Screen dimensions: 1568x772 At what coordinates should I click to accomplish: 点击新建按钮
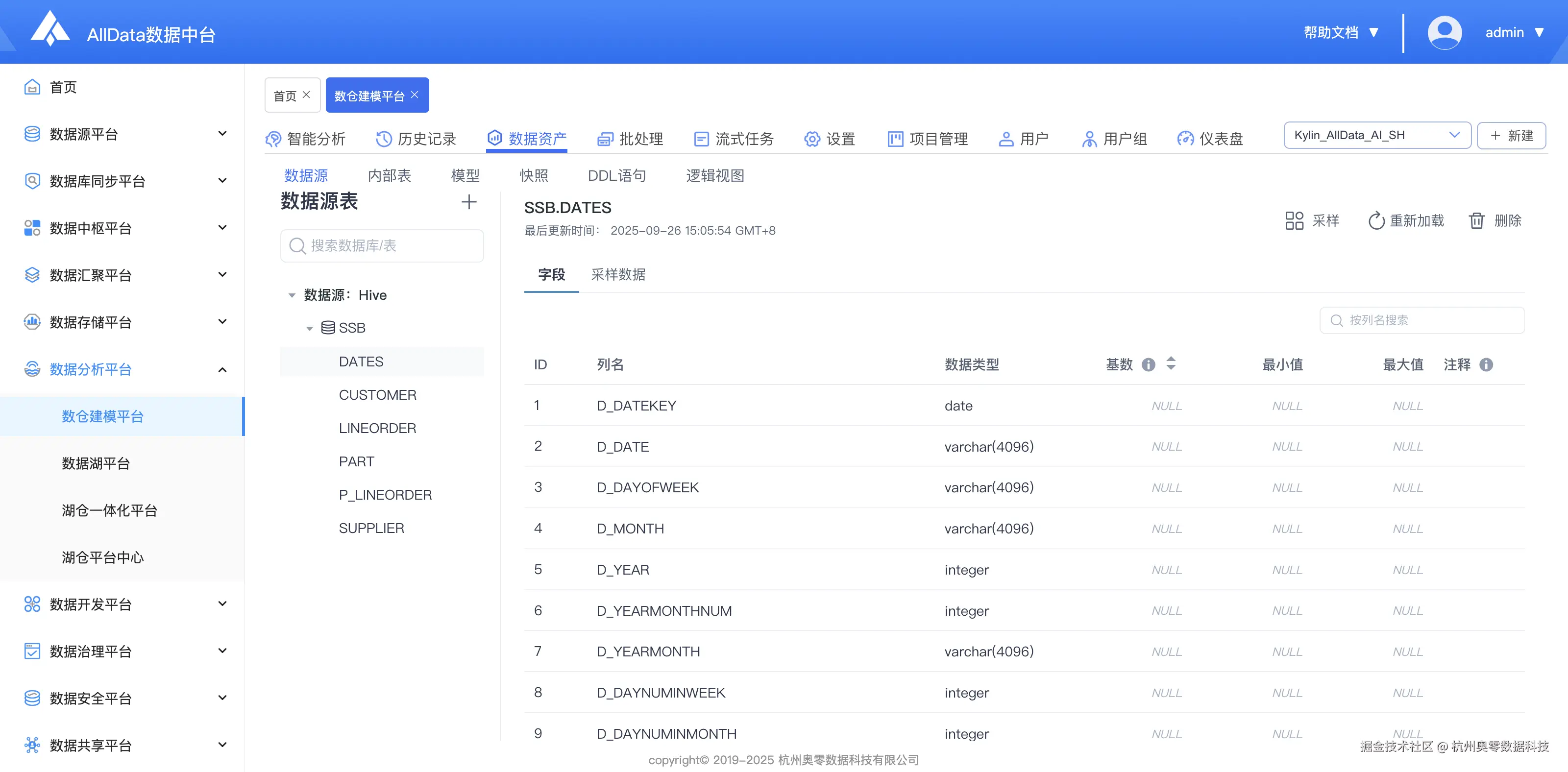coord(1511,135)
